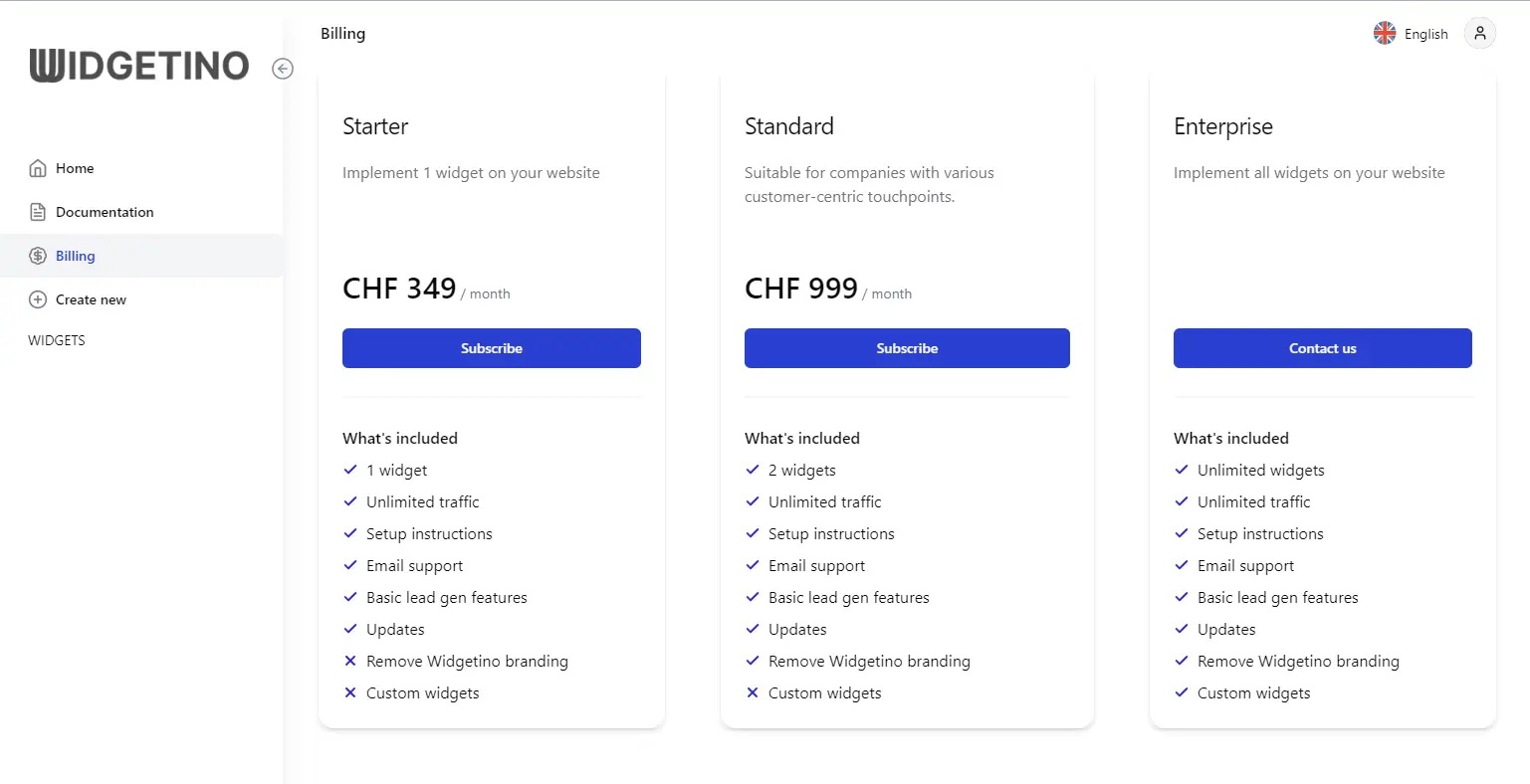
Task: Click the Standard 2 widgets check mark
Action: click(x=753, y=470)
